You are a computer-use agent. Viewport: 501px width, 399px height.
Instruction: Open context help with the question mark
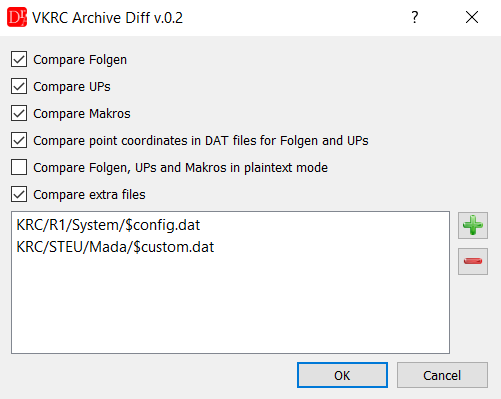click(415, 17)
